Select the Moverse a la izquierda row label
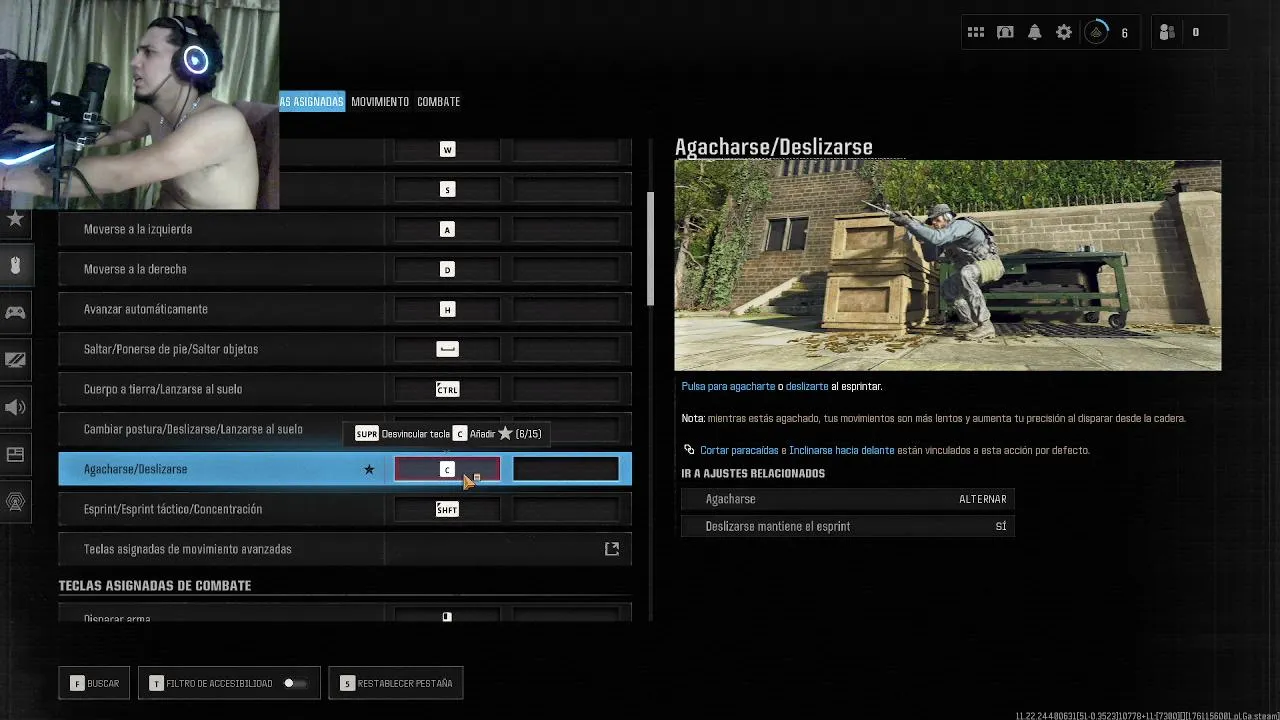1280x720 pixels. [x=138, y=229]
